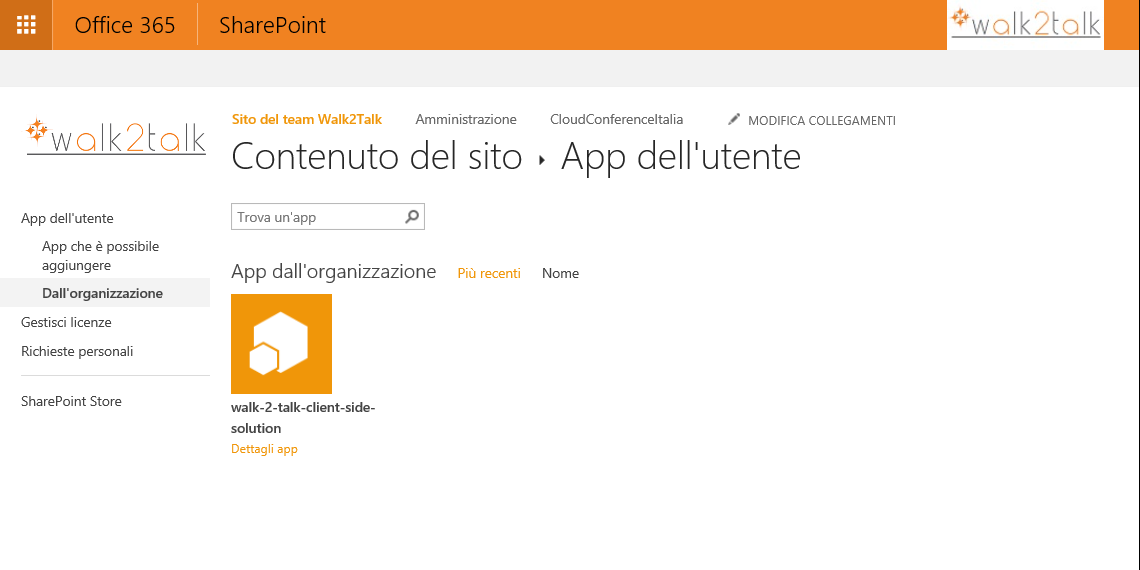Click MODIFICA COLLEGAMENTI to edit links
The image size is (1140, 570).
[822, 121]
